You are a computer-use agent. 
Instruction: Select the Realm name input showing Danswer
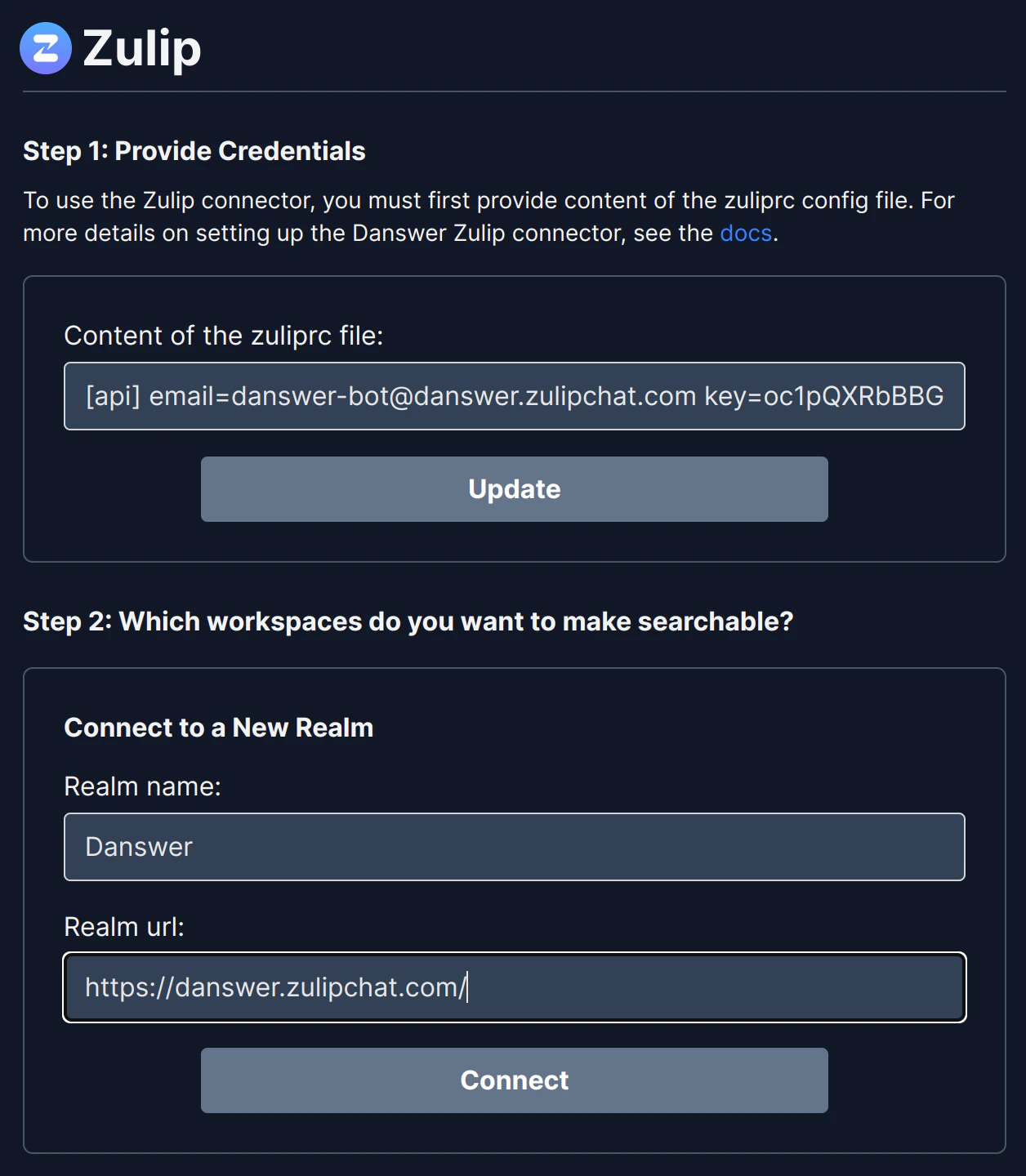pyautogui.click(x=514, y=847)
